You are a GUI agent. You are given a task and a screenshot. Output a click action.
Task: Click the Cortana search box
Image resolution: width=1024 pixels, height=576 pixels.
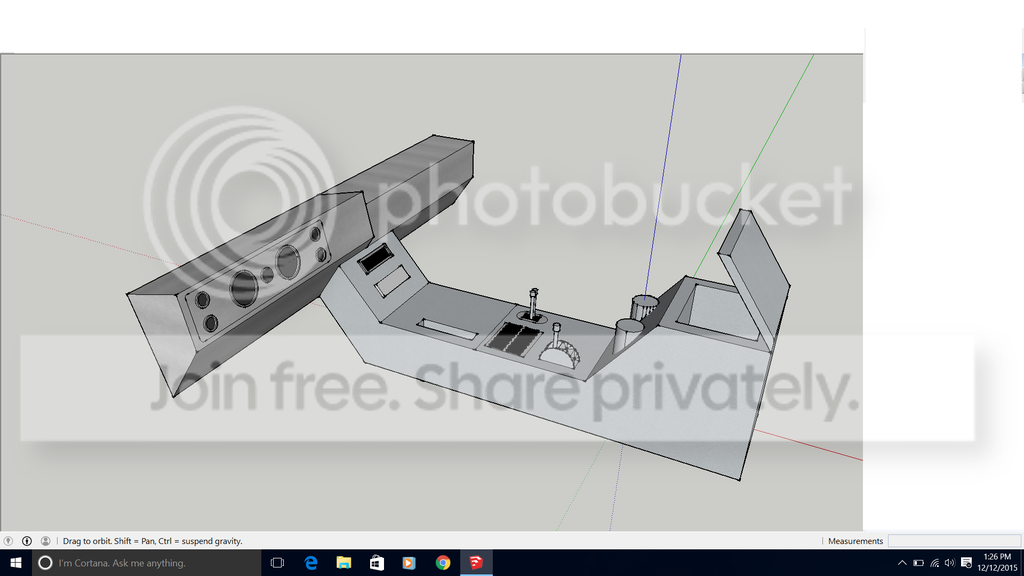[146, 562]
